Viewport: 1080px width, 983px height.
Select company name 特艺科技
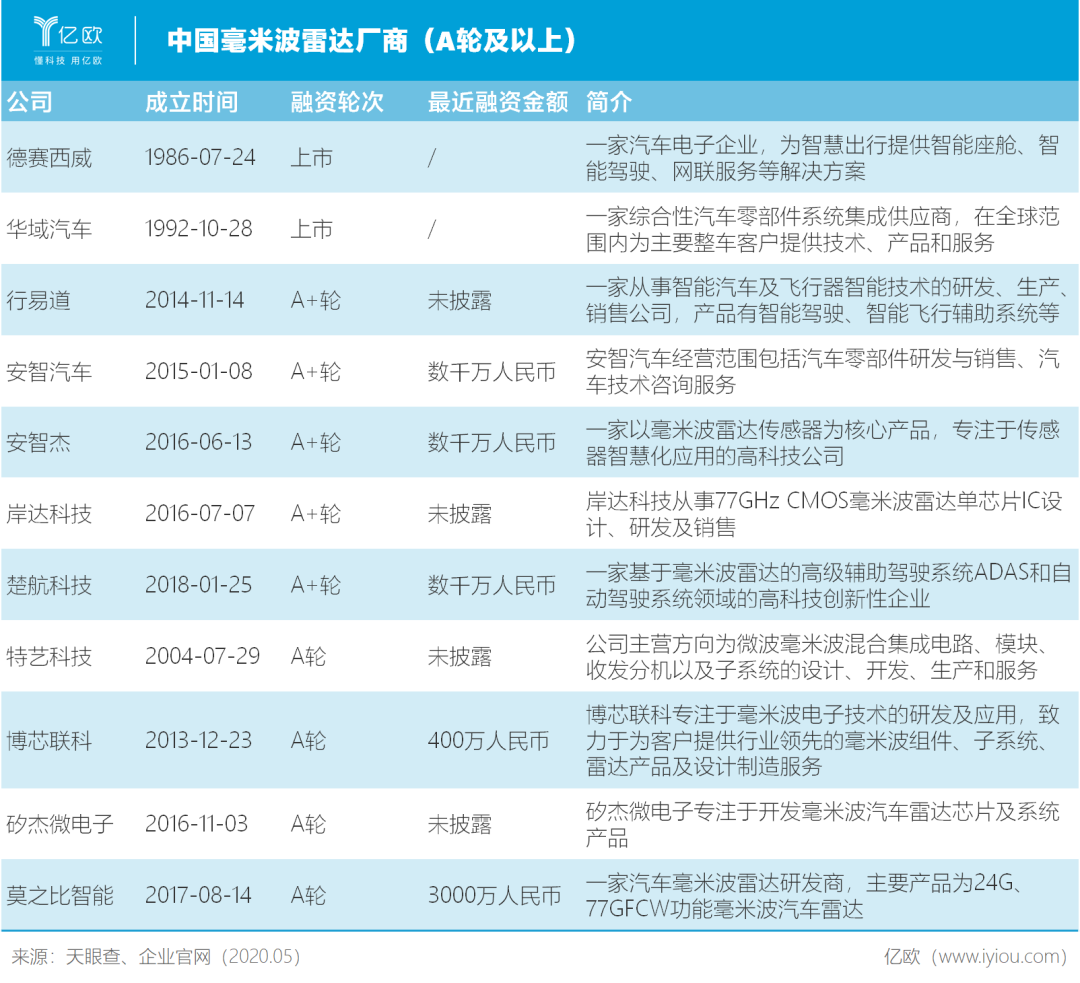click(49, 656)
